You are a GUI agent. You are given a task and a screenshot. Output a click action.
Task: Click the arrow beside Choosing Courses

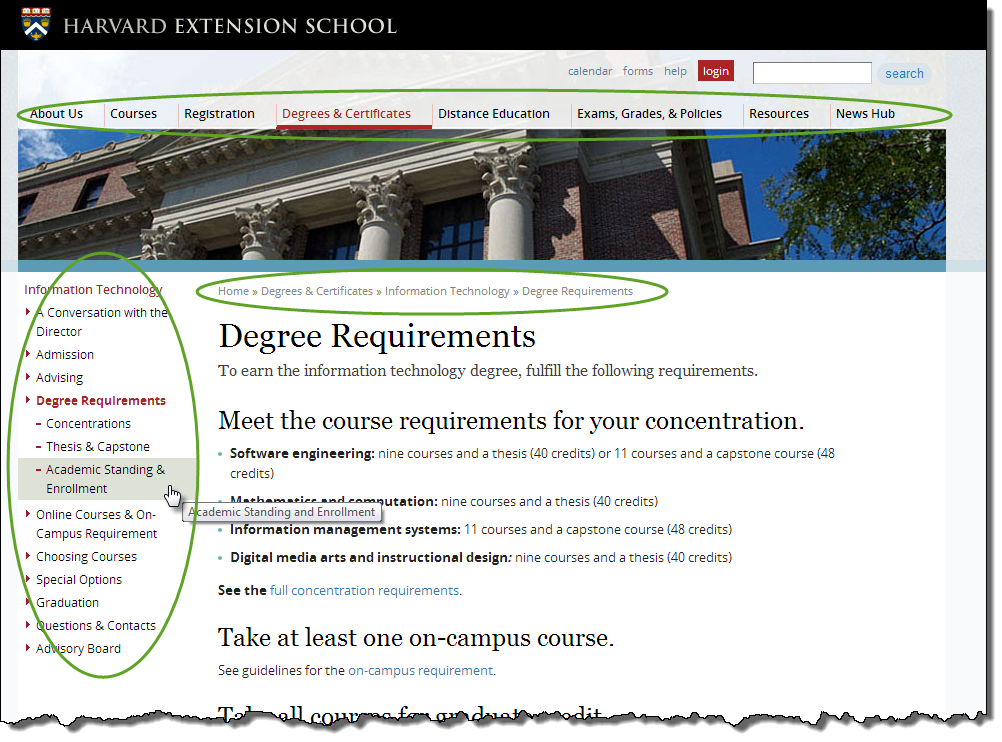pyautogui.click(x=27, y=555)
